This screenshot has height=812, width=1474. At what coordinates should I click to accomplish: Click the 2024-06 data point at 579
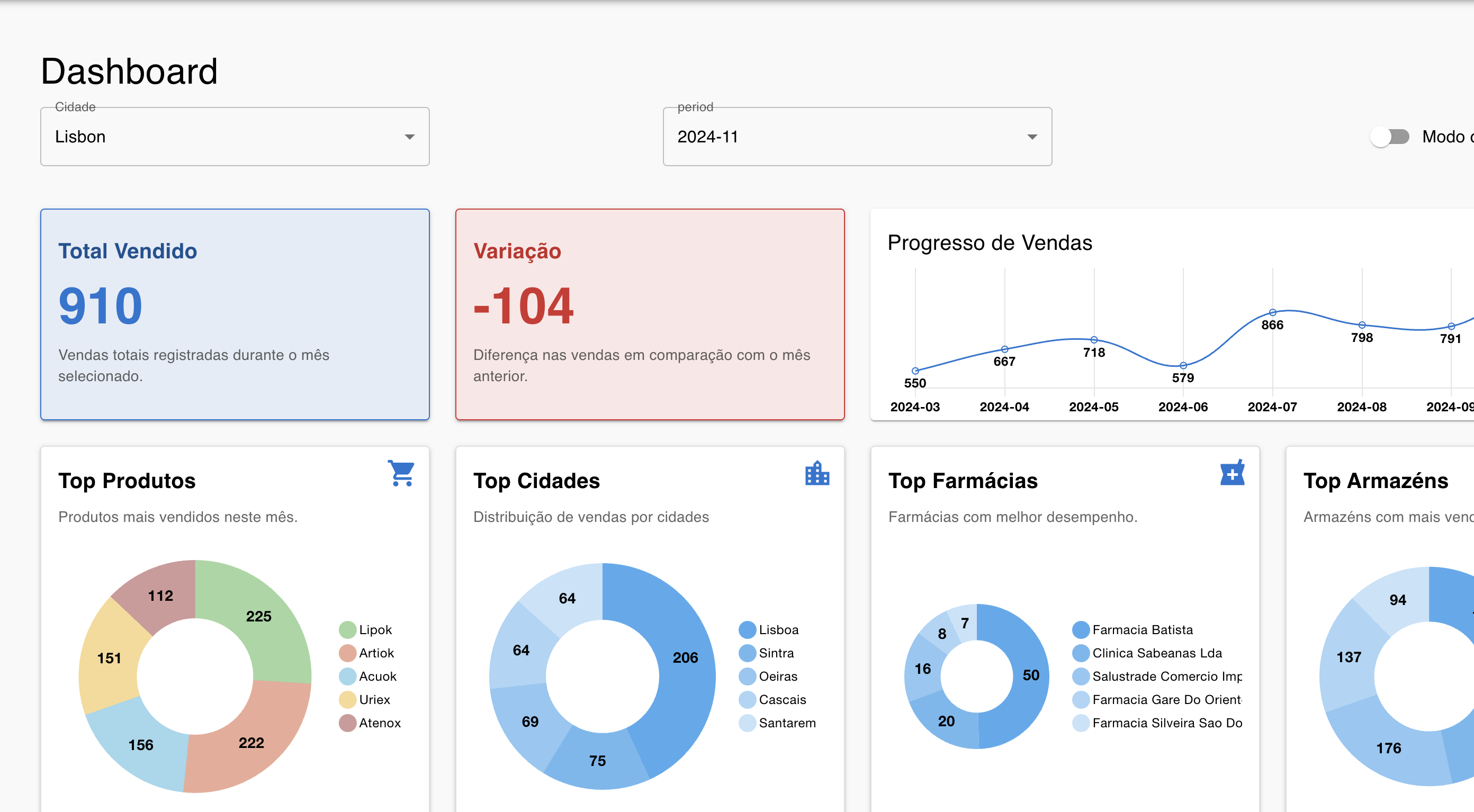pyautogui.click(x=1183, y=365)
